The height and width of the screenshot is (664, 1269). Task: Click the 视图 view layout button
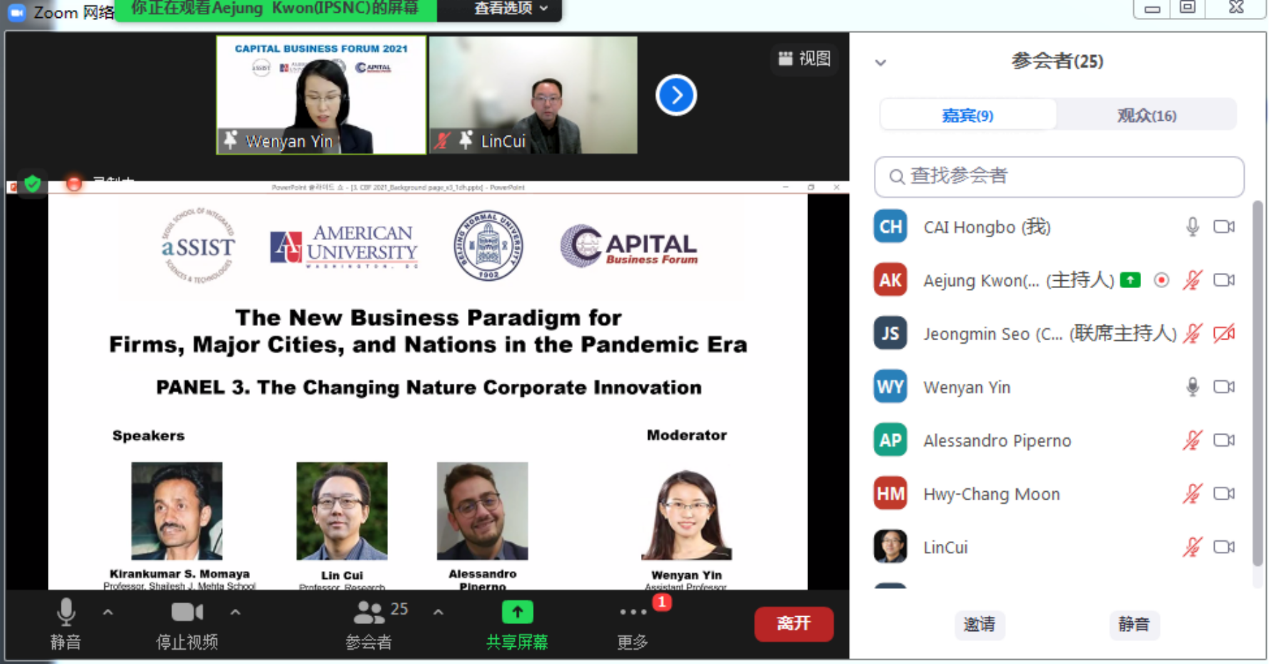pyautogui.click(x=805, y=59)
